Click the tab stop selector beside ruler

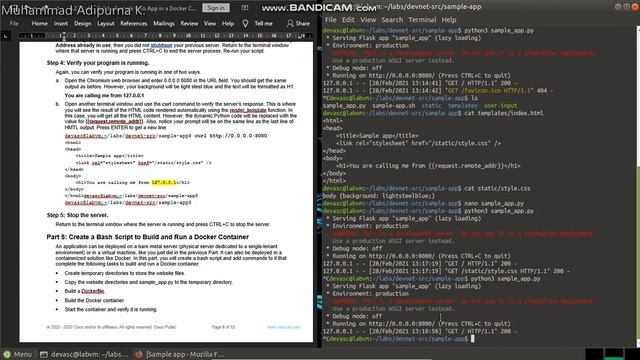[x=6, y=36]
